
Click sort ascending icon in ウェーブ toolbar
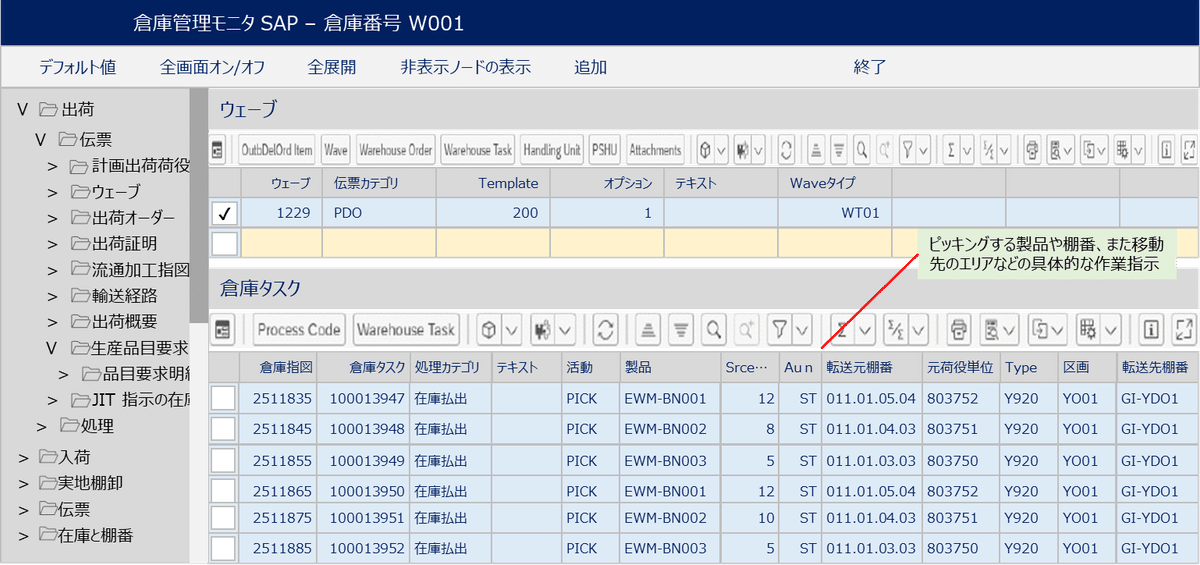coord(816,150)
